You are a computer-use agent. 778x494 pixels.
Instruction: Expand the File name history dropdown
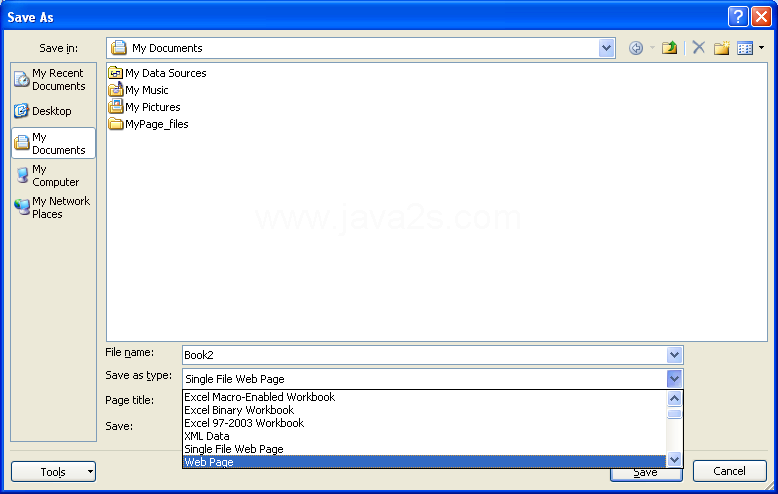[674, 355]
